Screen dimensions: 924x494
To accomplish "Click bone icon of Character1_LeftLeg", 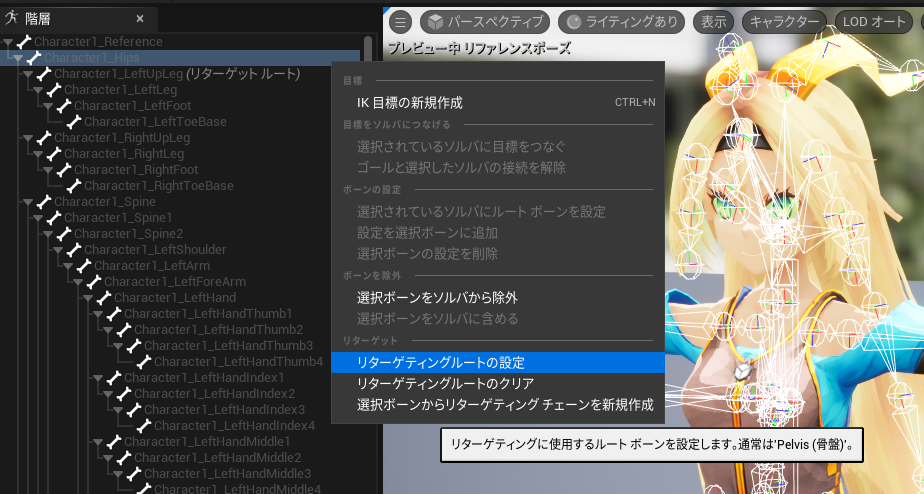I will (x=54, y=90).
